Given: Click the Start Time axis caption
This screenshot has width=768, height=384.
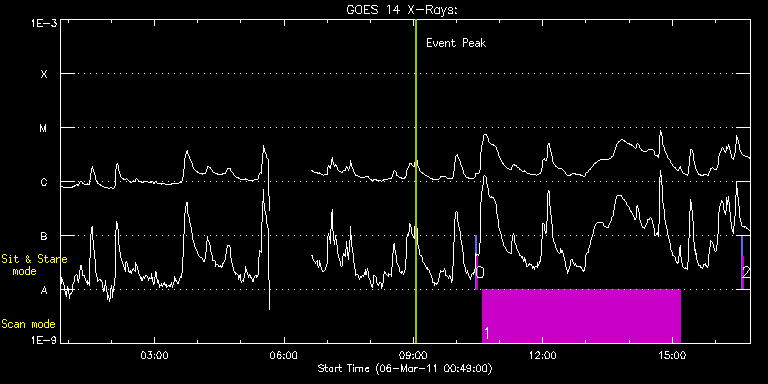Looking at the screenshot, I should pos(405,368).
